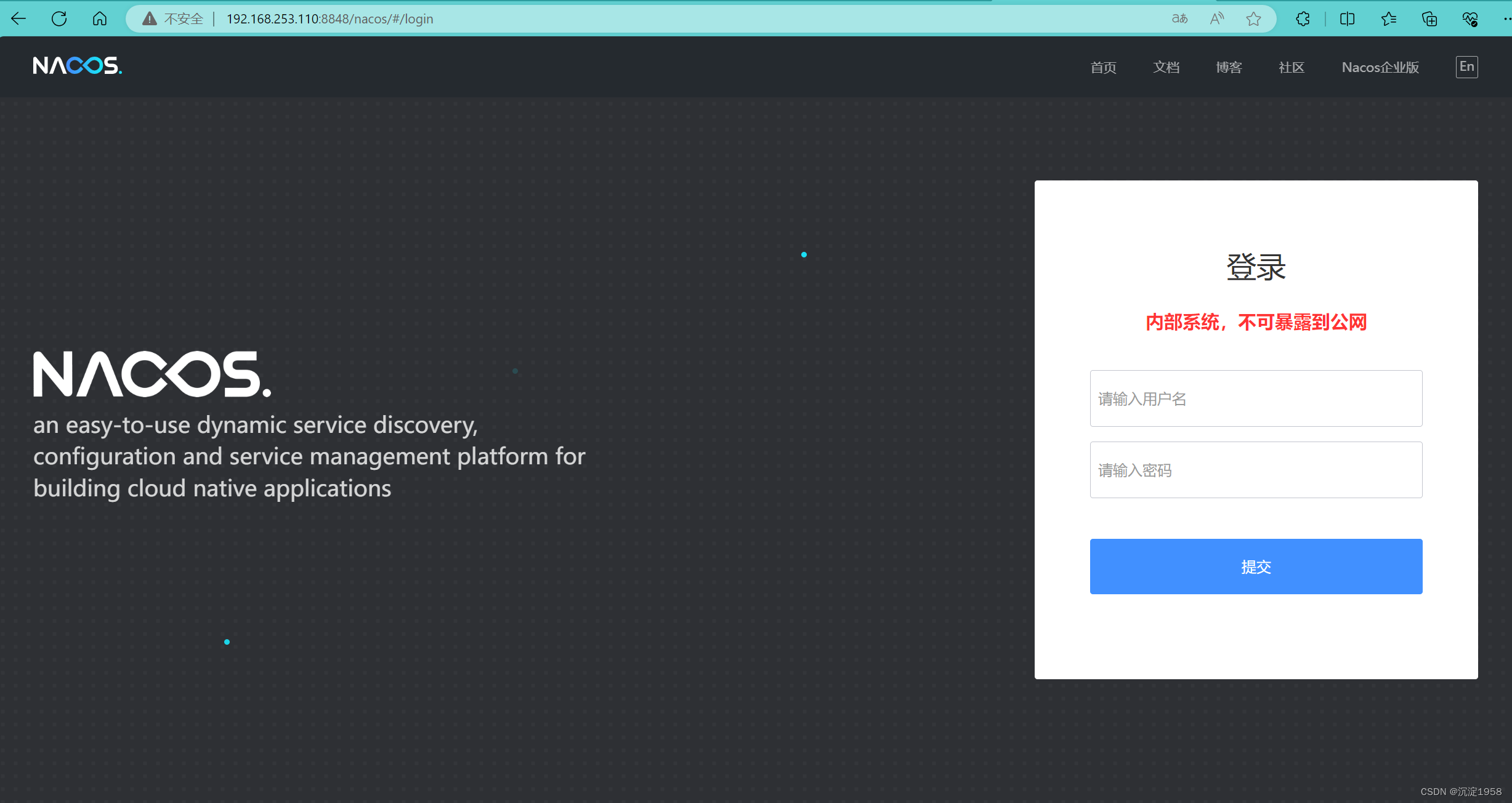
Task: Open the favorites list icon
Action: tap(1388, 18)
